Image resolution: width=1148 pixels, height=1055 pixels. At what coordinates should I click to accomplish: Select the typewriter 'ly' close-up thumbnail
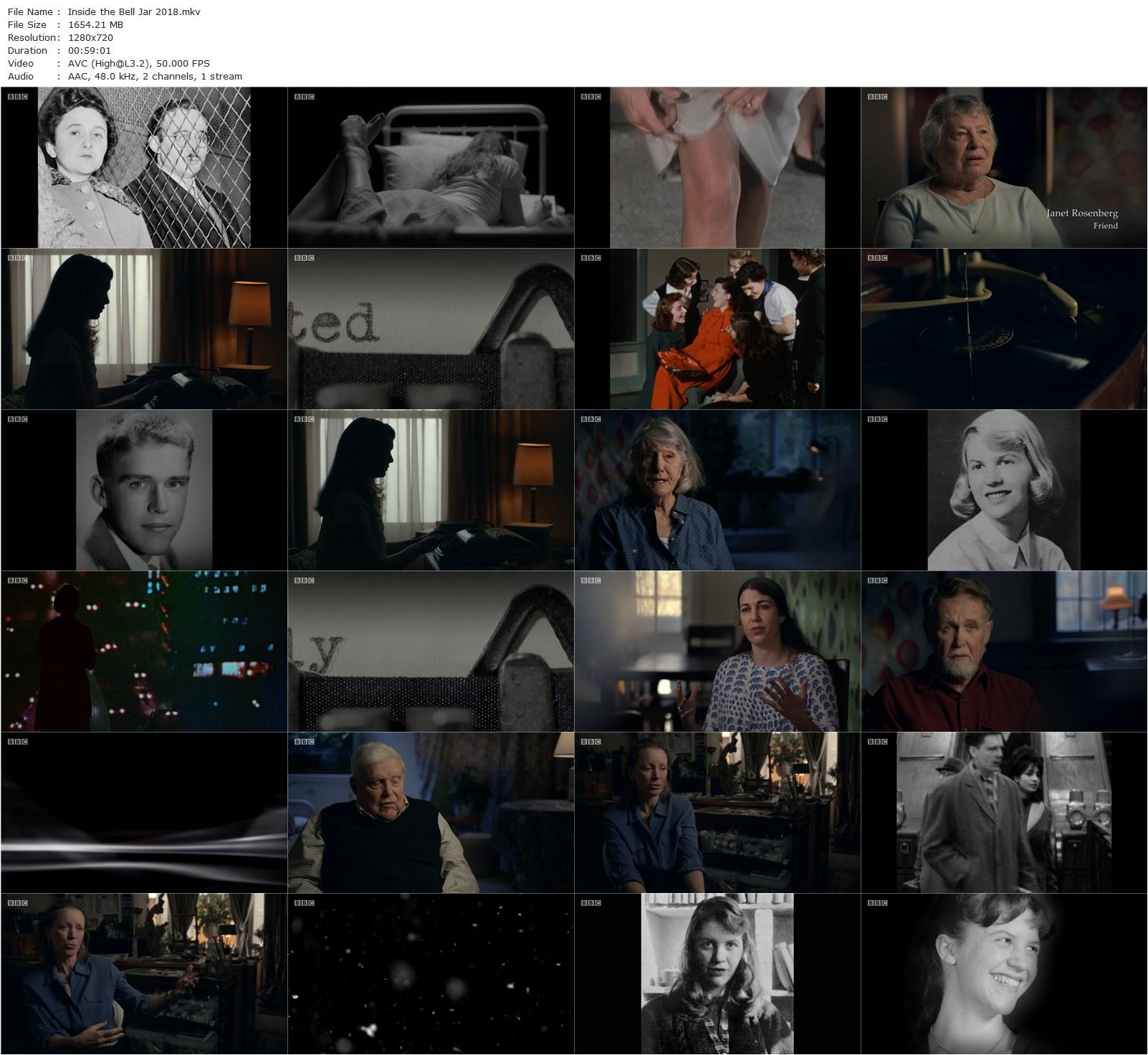[431, 651]
